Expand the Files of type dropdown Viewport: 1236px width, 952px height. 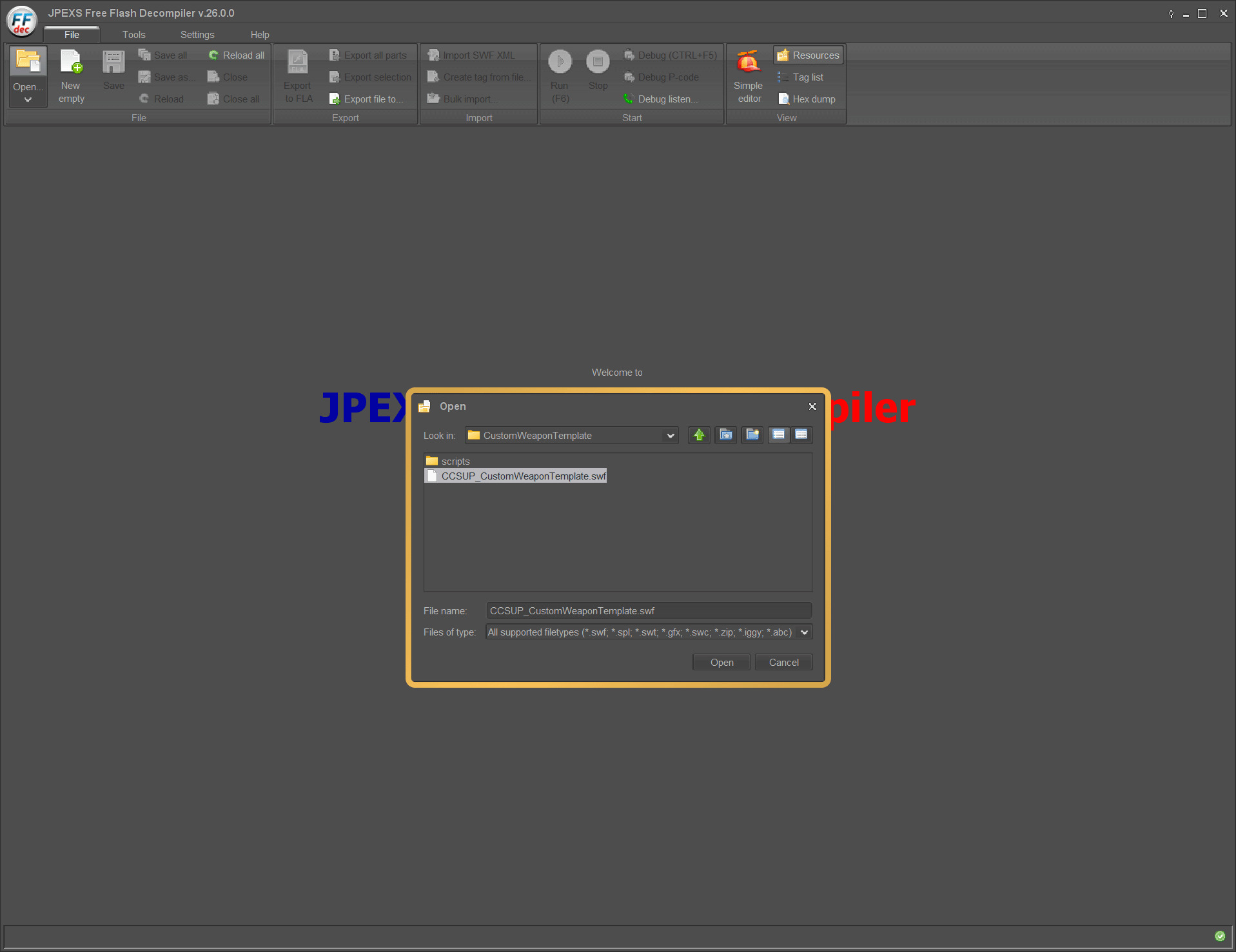coord(804,632)
